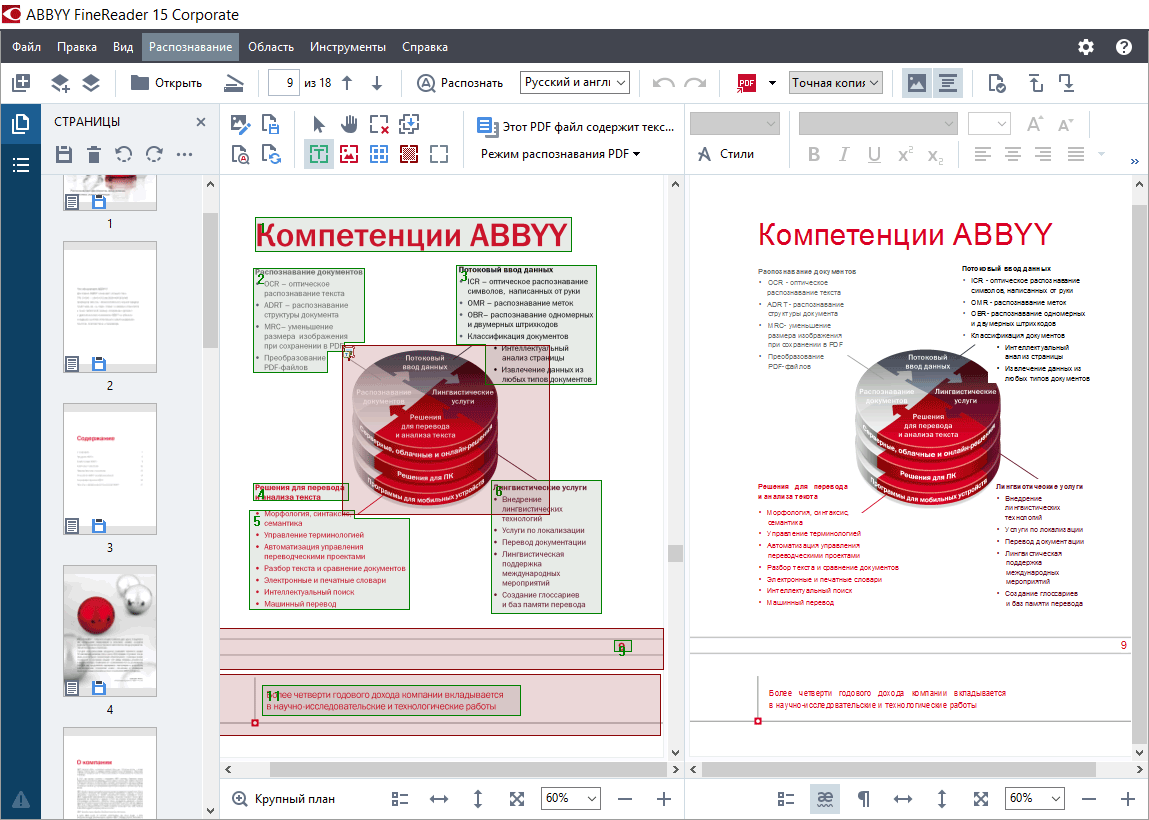Toggle the Image pane view button
This screenshot has width=1149, height=820.
click(916, 83)
